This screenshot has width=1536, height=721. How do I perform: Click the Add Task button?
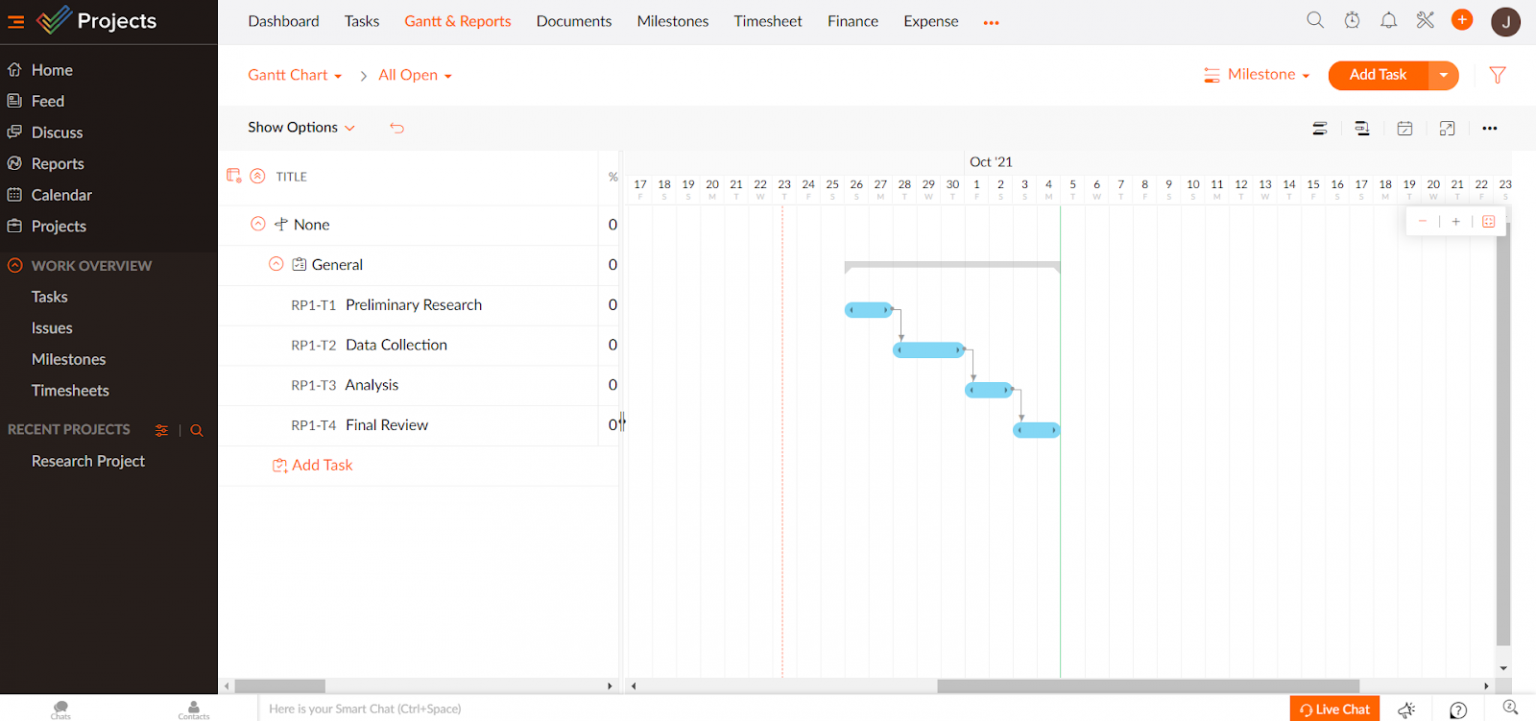click(x=1379, y=75)
